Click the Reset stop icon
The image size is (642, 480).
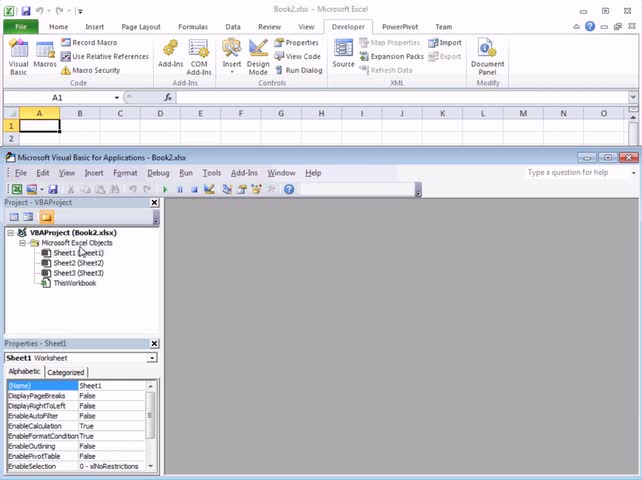click(x=194, y=189)
